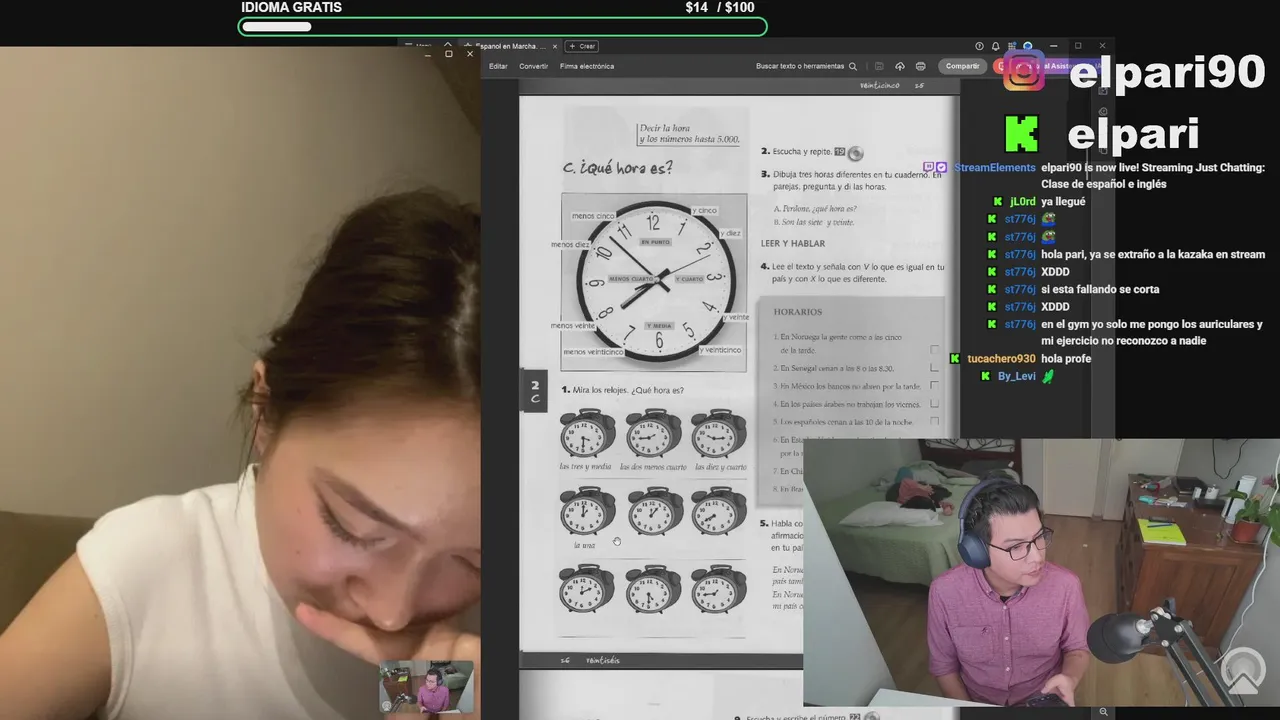Screen dimensions: 1280x720
Task: Open the Firma electrónica menu
Action: coord(587,66)
